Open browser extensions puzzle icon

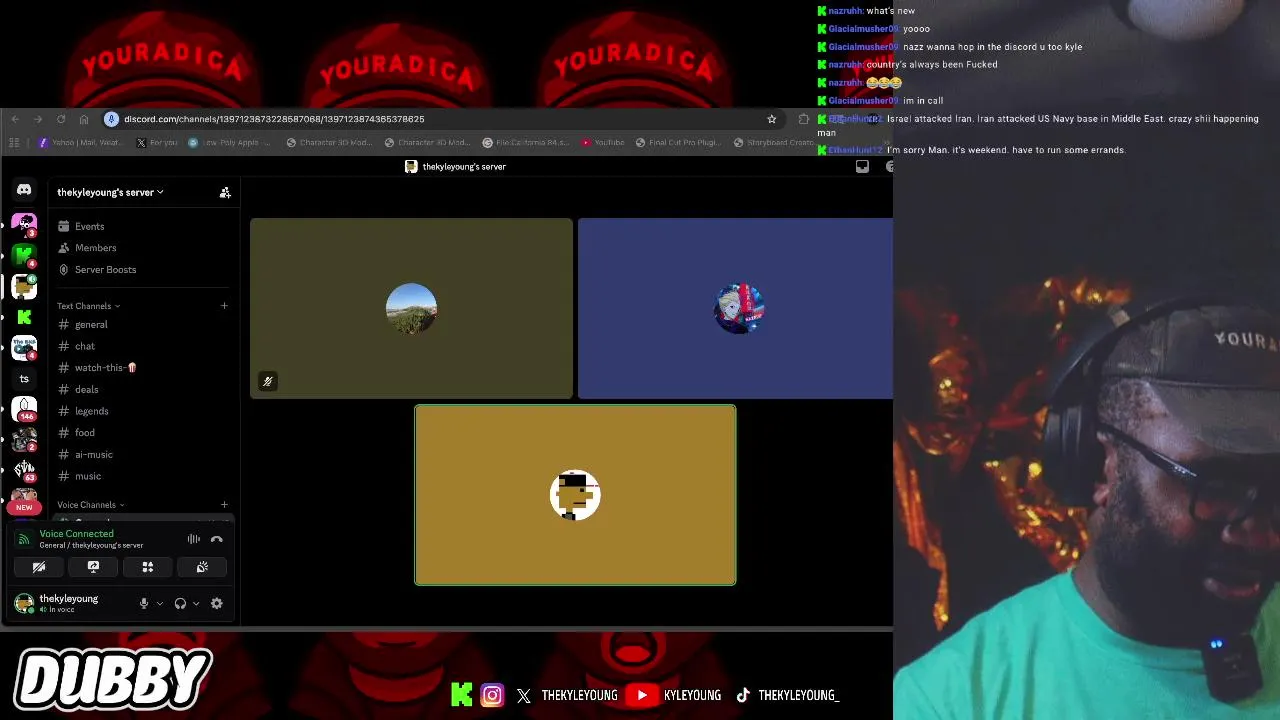coord(803,119)
